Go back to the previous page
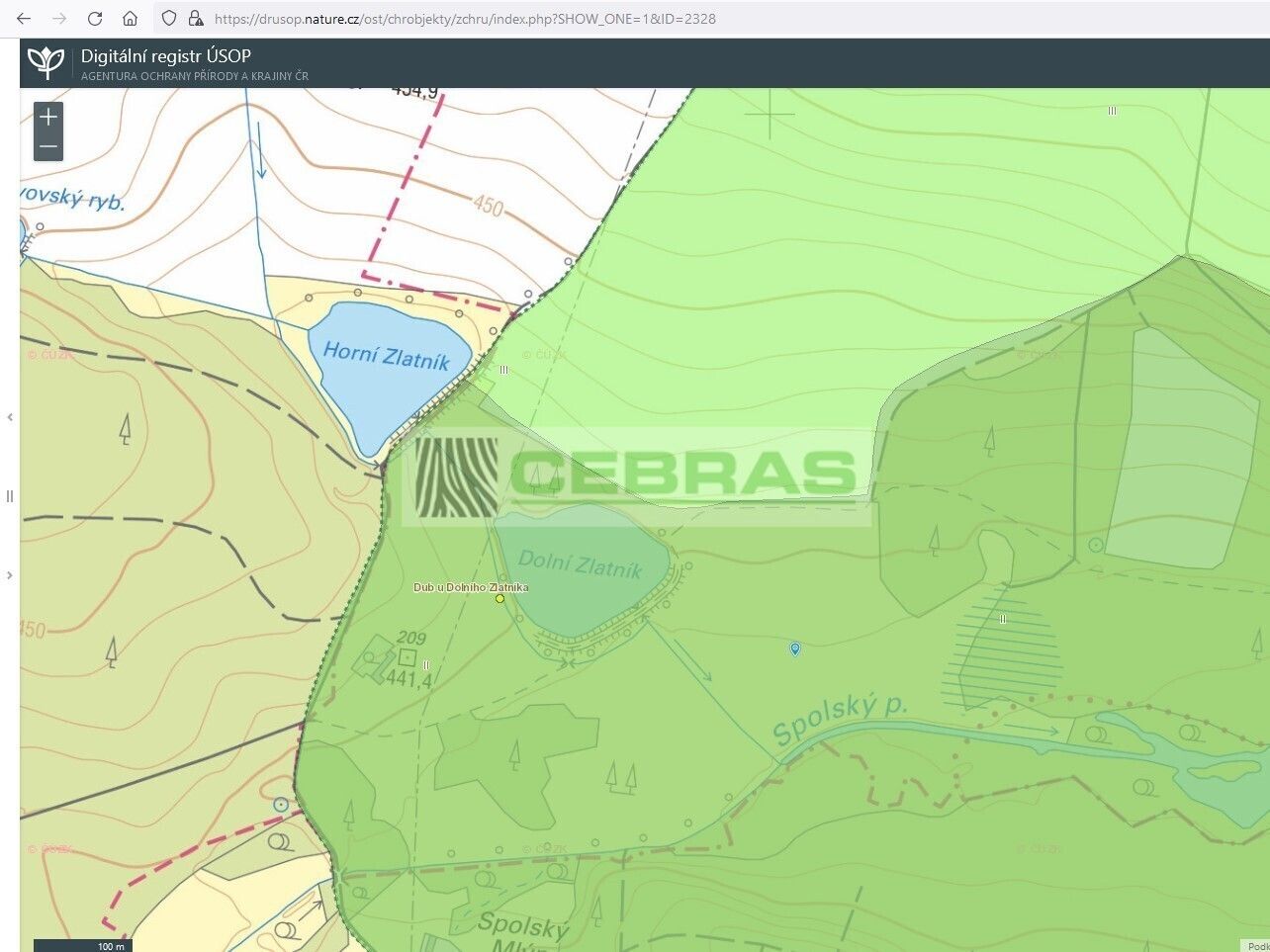1270x952 pixels. pyautogui.click(x=25, y=19)
